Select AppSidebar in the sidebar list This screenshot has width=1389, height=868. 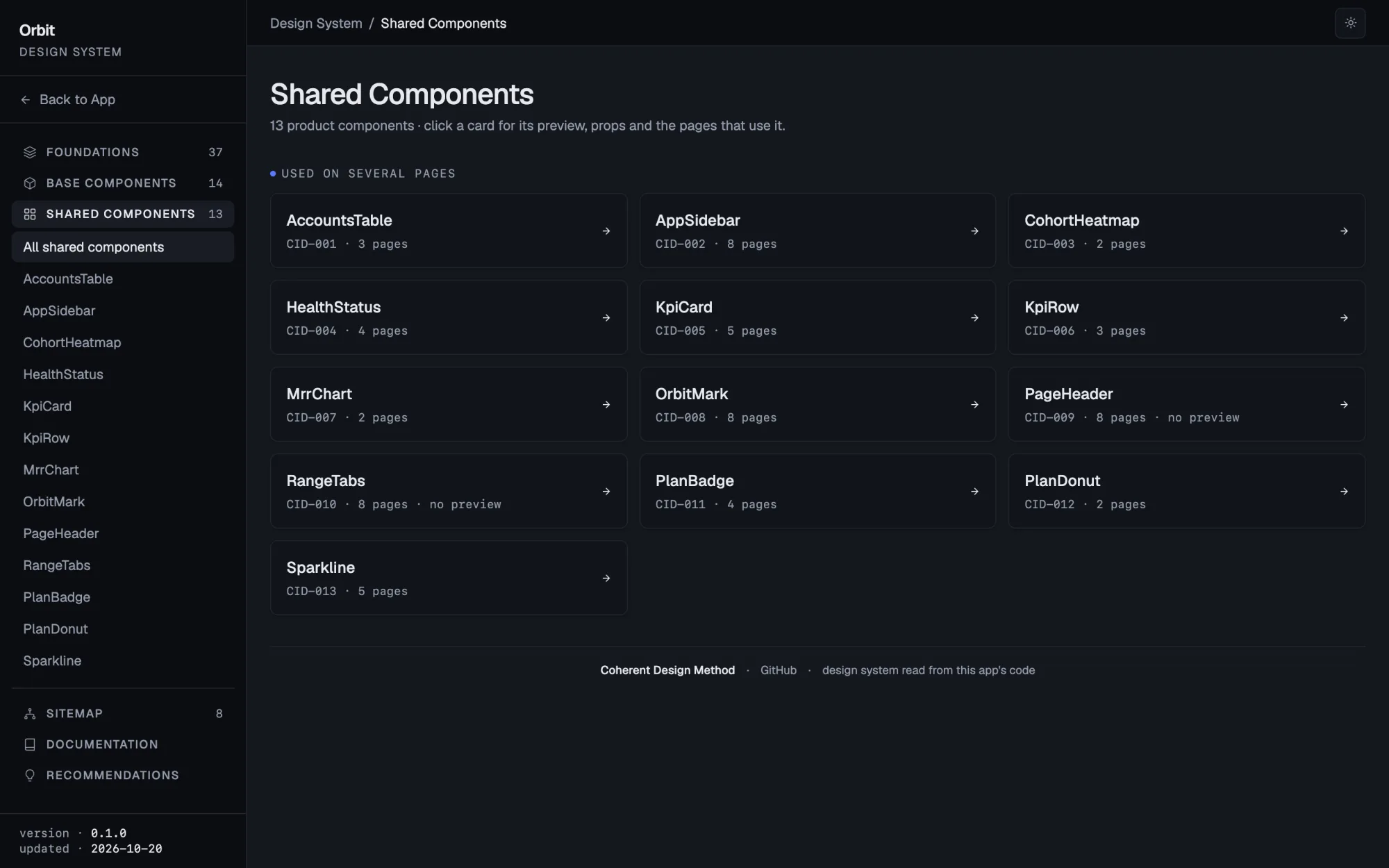[x=123, y=311]
